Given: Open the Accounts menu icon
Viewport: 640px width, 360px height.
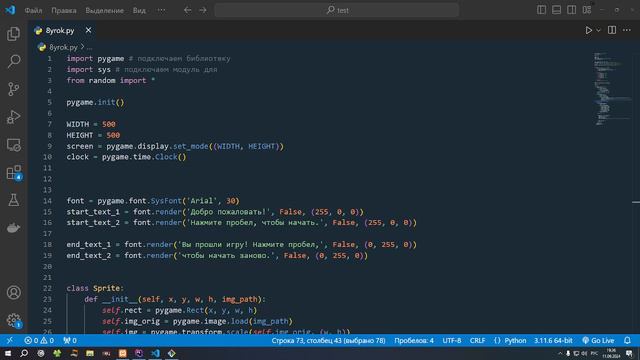Looking at the screenshot, I should pos(13,292).
